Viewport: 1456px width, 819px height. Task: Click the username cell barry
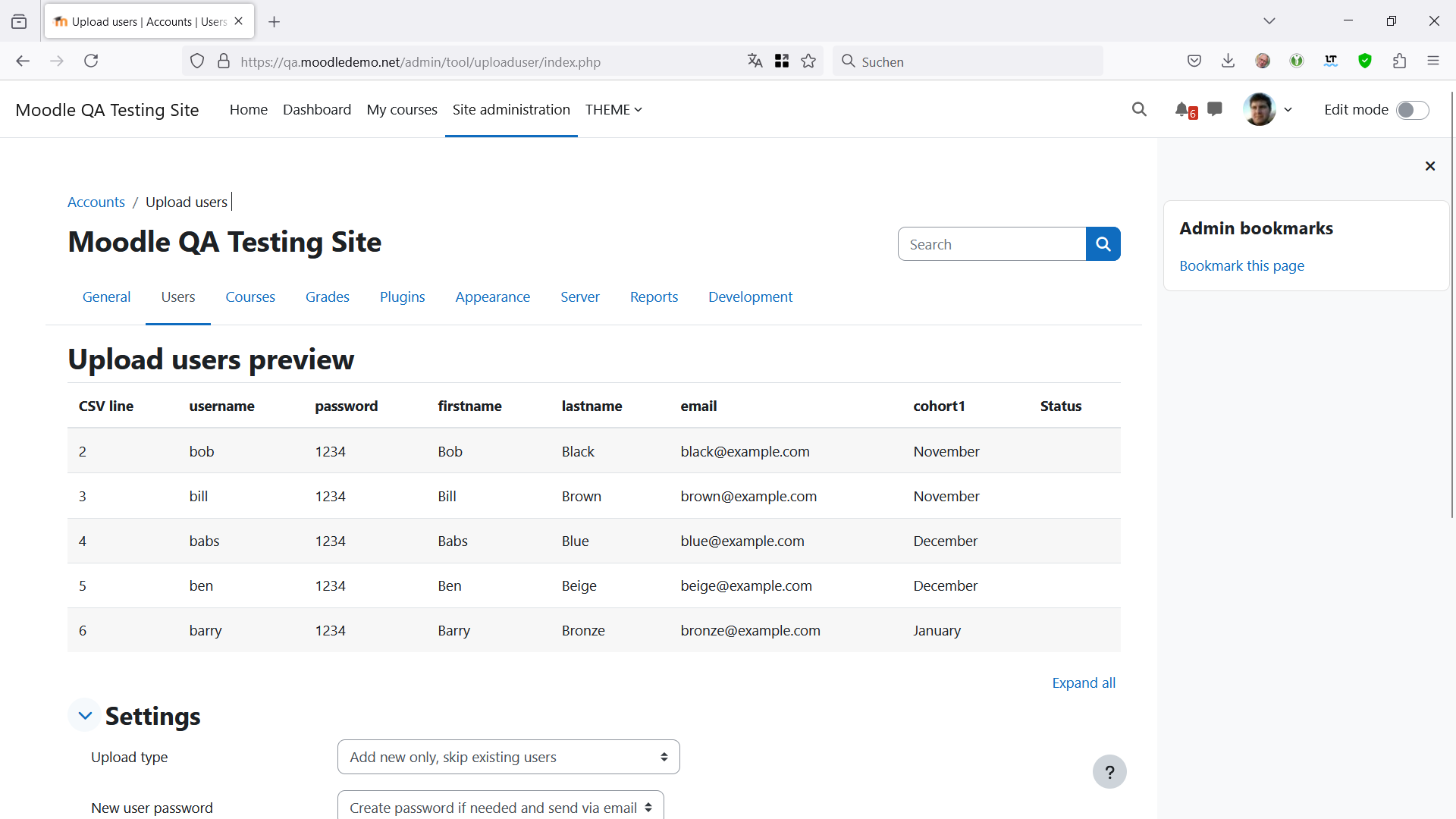pyautogui.click(x=206, y=630)
